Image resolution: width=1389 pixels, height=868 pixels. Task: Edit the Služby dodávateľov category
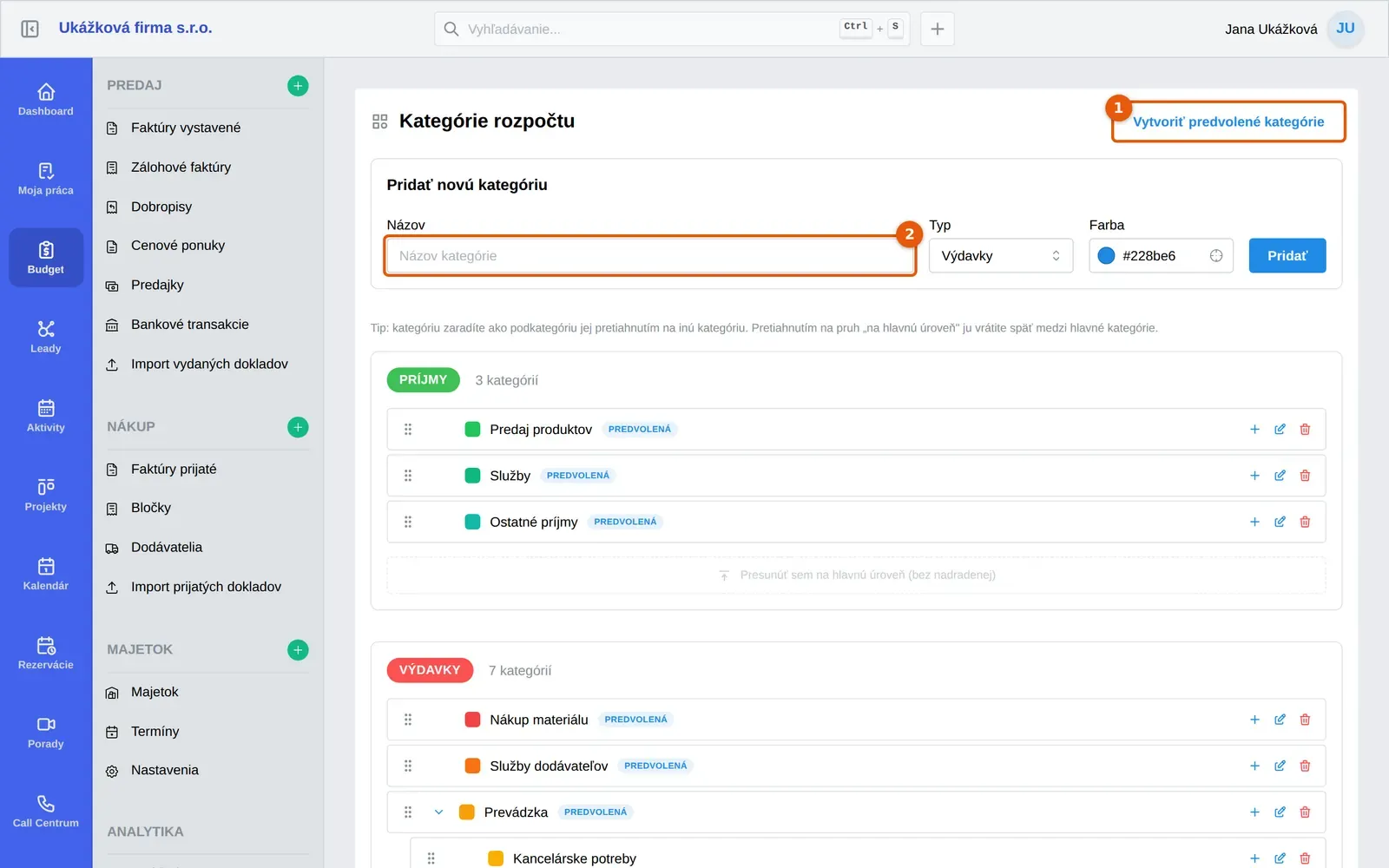(1280, 766)
